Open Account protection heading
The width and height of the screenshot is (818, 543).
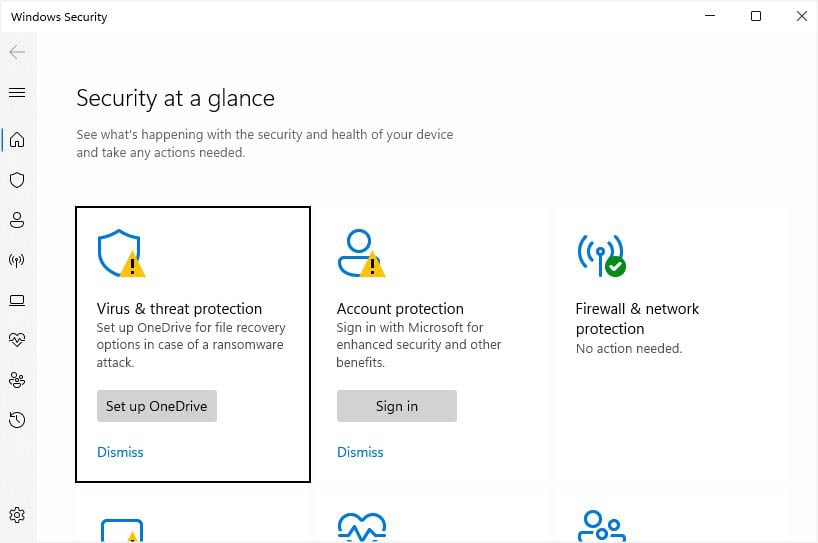click(x=400, y=309)
